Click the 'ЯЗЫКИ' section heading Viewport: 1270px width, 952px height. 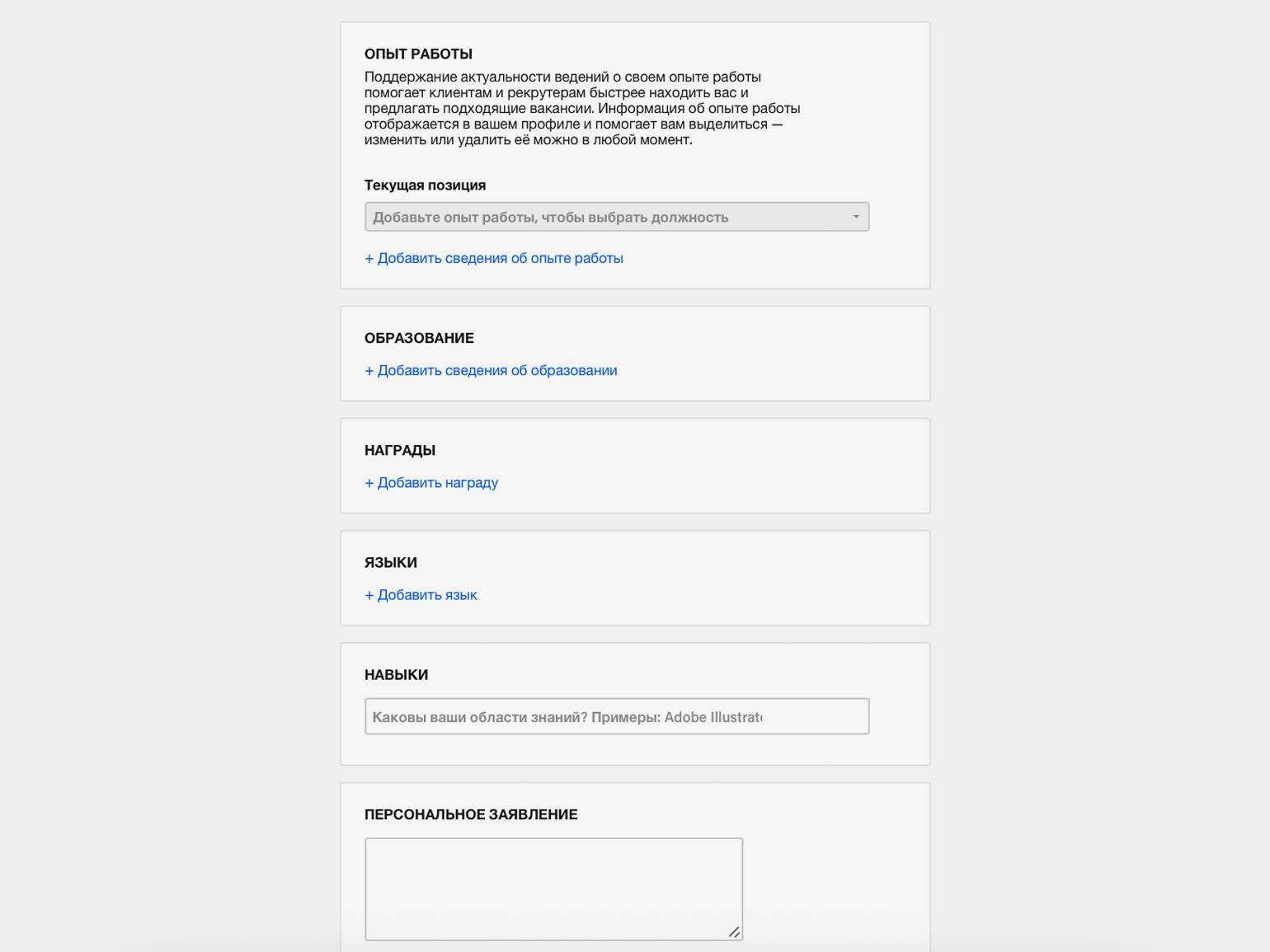click(391, 562)
